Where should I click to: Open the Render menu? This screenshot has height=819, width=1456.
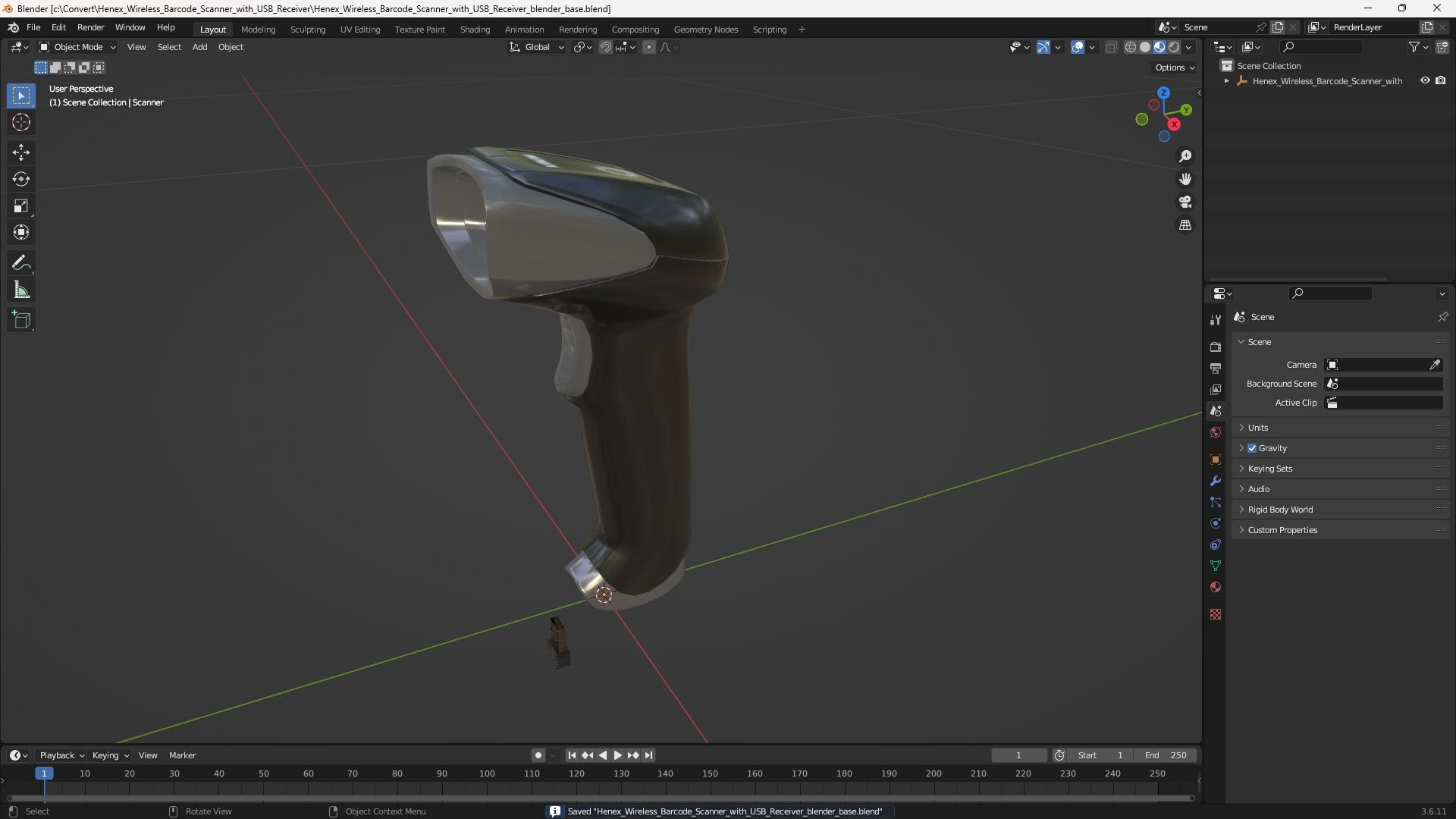90,27
